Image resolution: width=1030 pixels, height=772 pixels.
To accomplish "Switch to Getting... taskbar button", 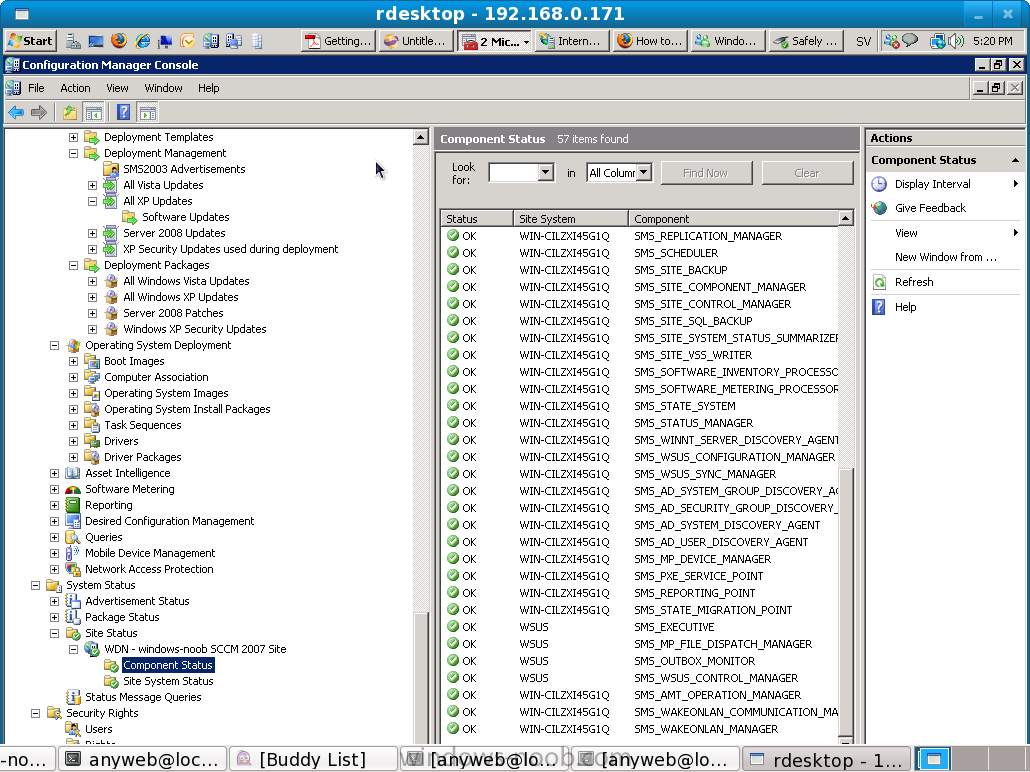I will pos(338,41).
